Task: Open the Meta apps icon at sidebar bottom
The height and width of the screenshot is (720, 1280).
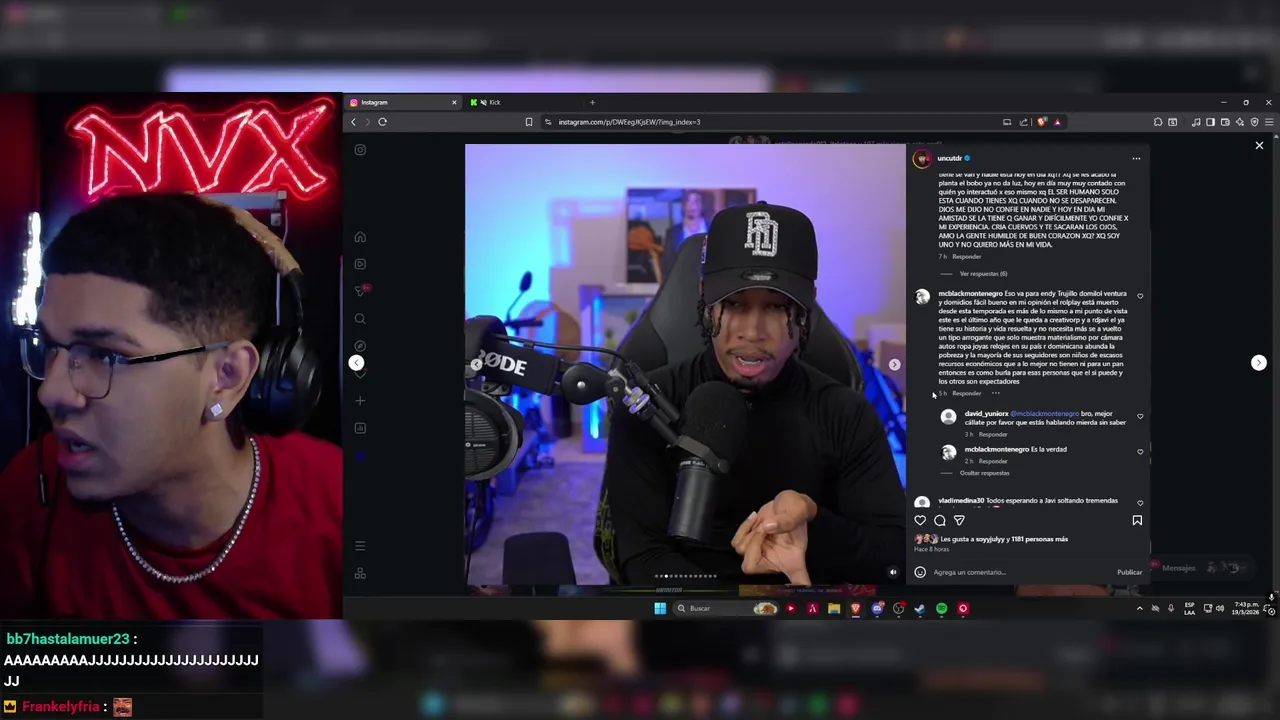Action: click(360, 573)
